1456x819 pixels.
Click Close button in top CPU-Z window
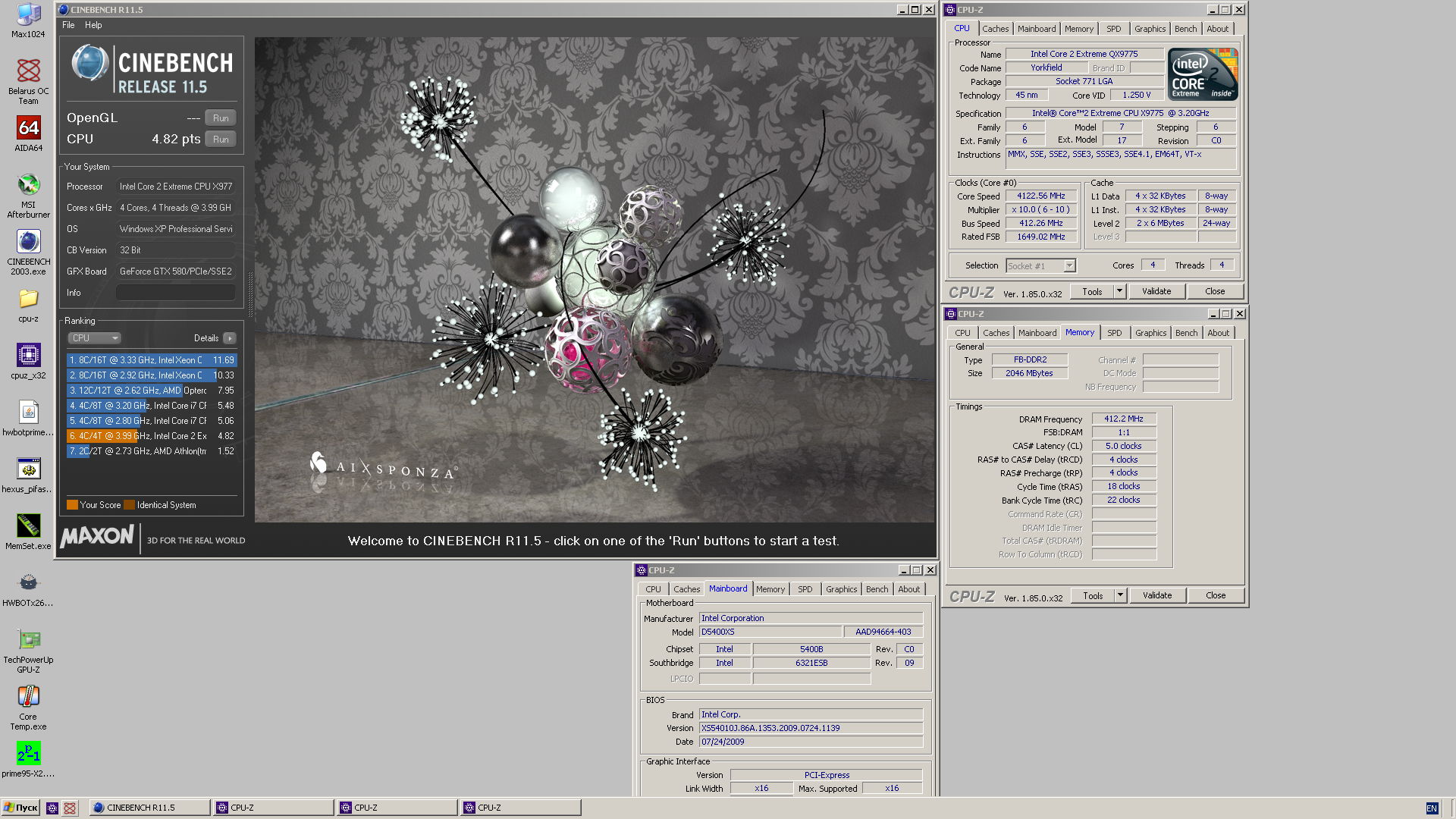click(1215, 291)
